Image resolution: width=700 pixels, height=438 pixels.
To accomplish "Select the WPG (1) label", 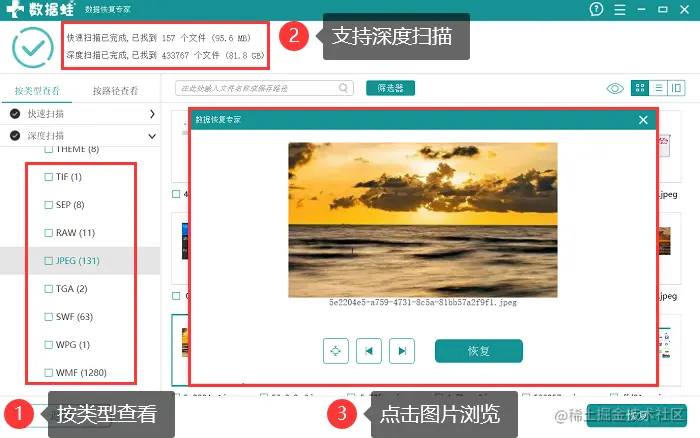I will 73,345.
